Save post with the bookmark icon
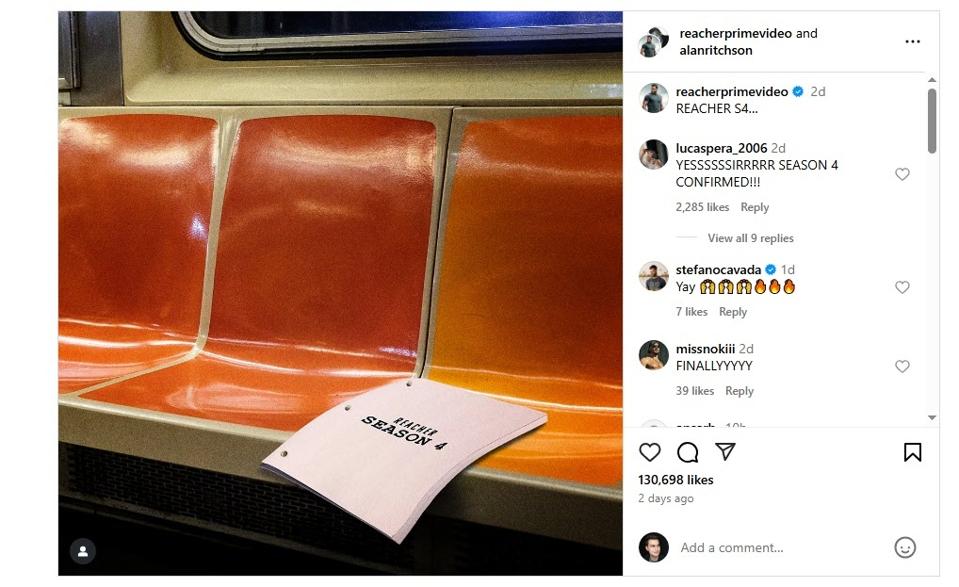This screenshot has width=959, height=587. (913, 452)
